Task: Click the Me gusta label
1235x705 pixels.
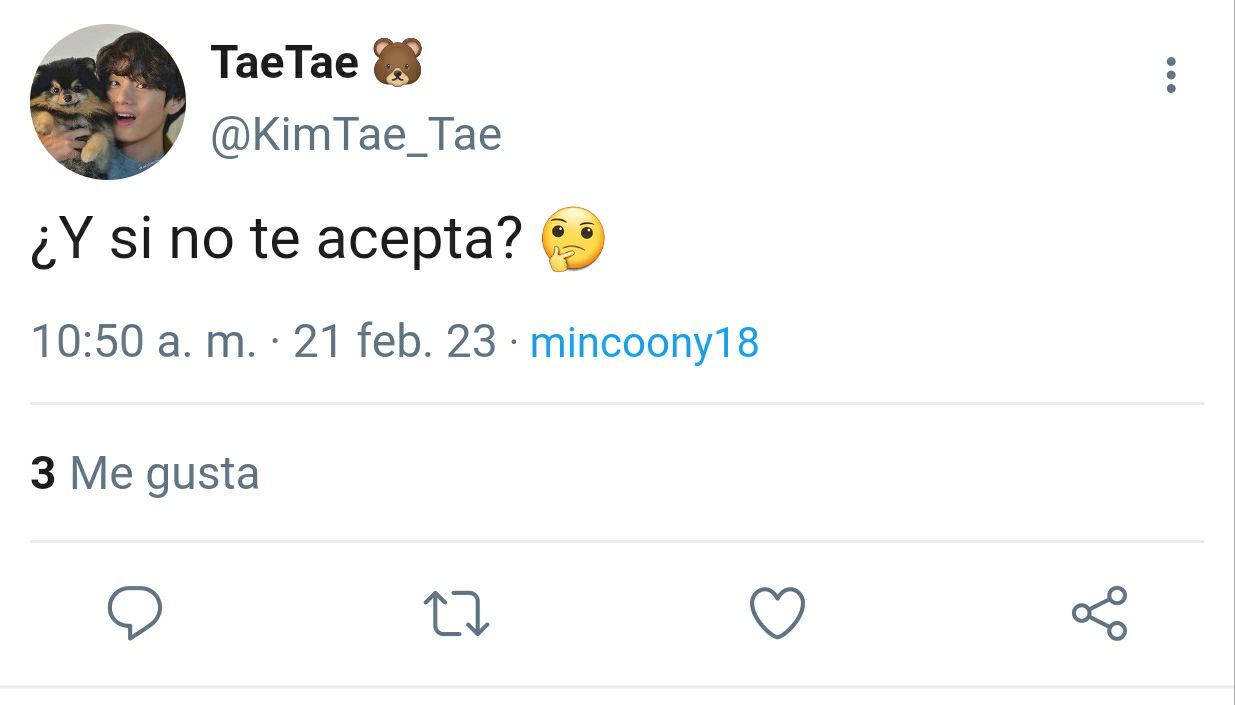Action: pos(165,474)
